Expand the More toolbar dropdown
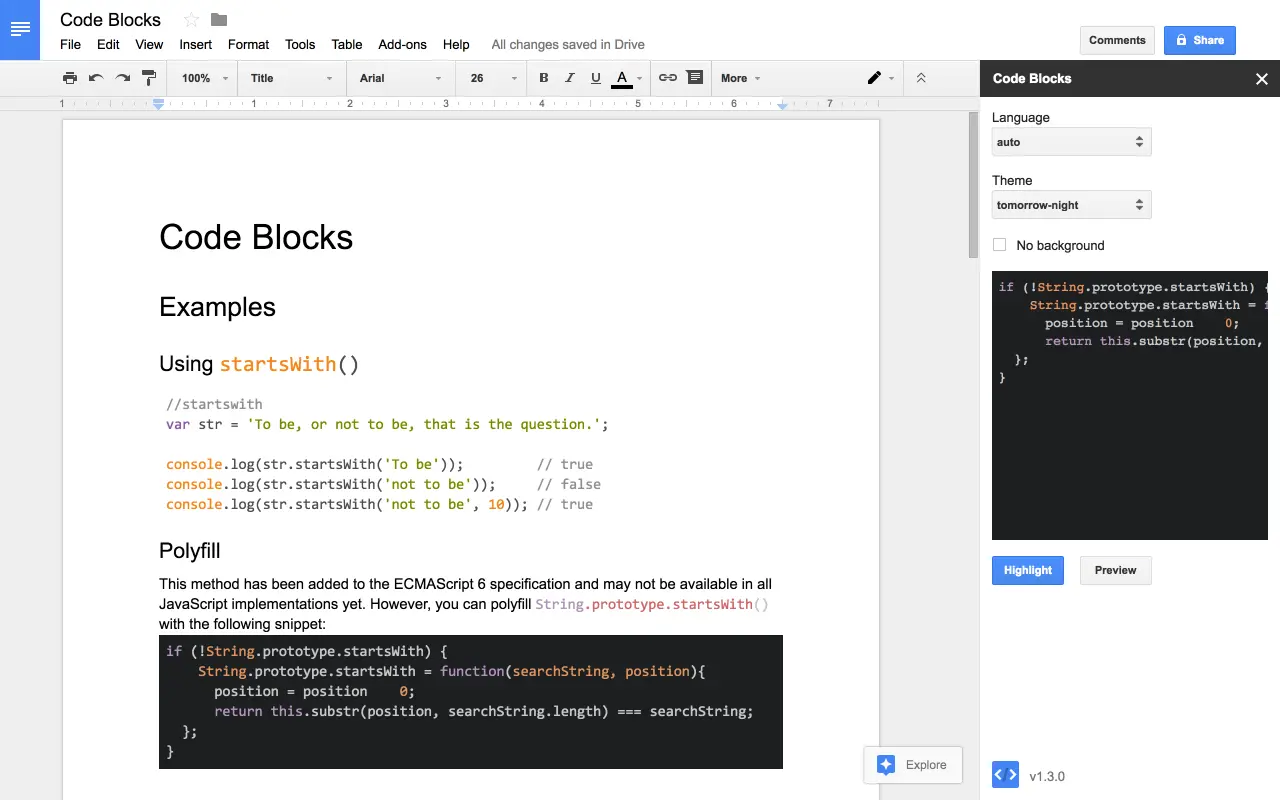 coord(738,78)
